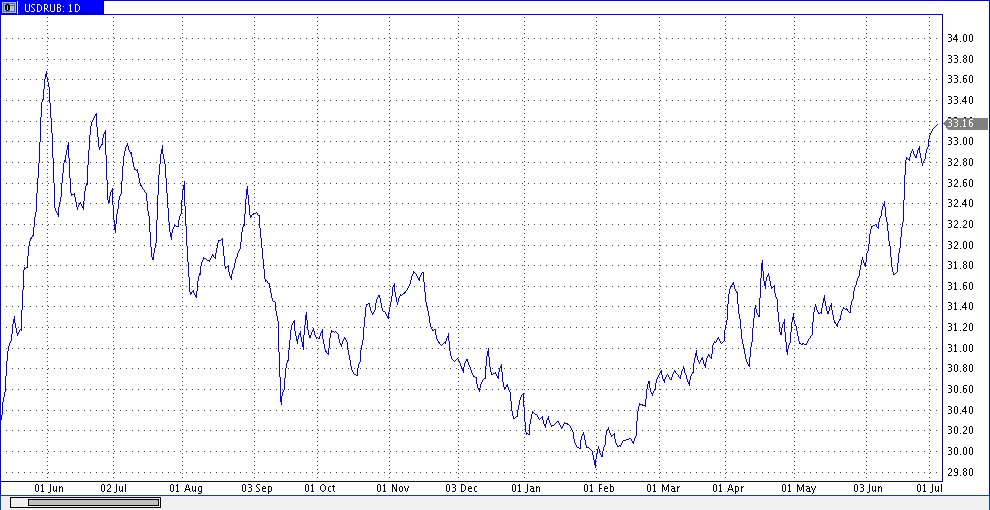Click the 31.80 price axis label

point(960,265)
